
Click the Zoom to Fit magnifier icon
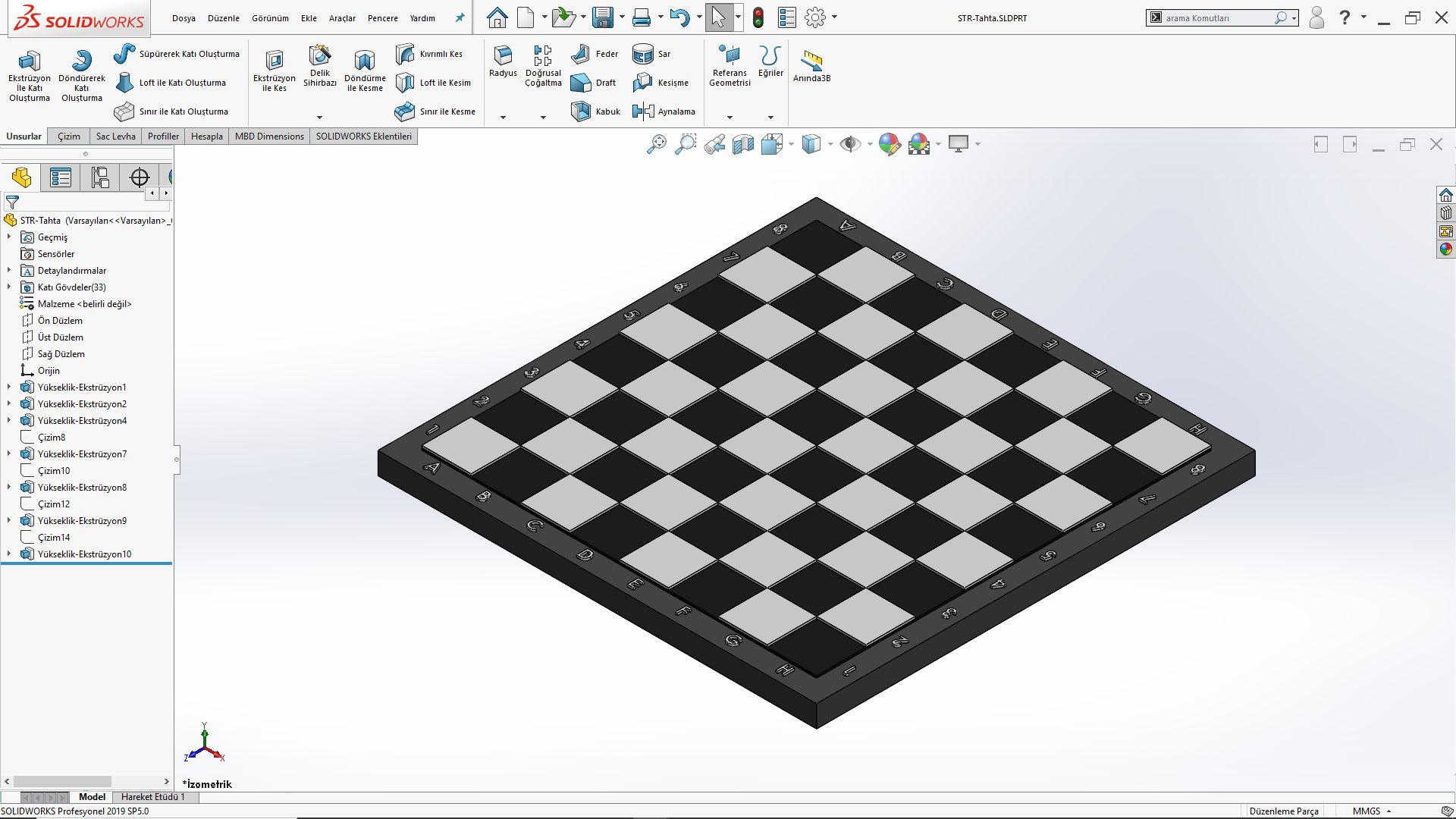[x=657, y=144]
